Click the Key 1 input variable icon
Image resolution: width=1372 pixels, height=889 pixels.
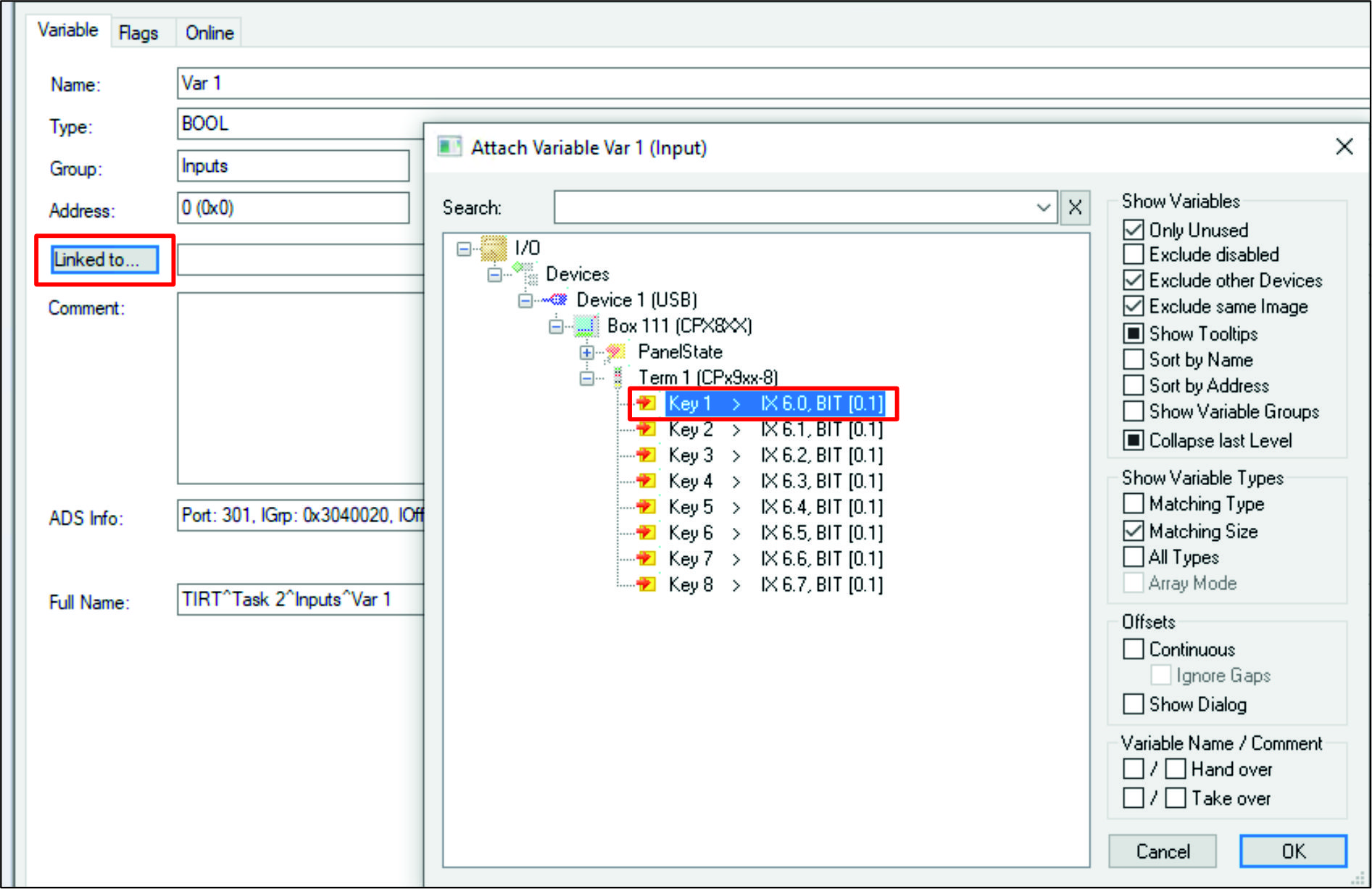[x=645, y=403]
